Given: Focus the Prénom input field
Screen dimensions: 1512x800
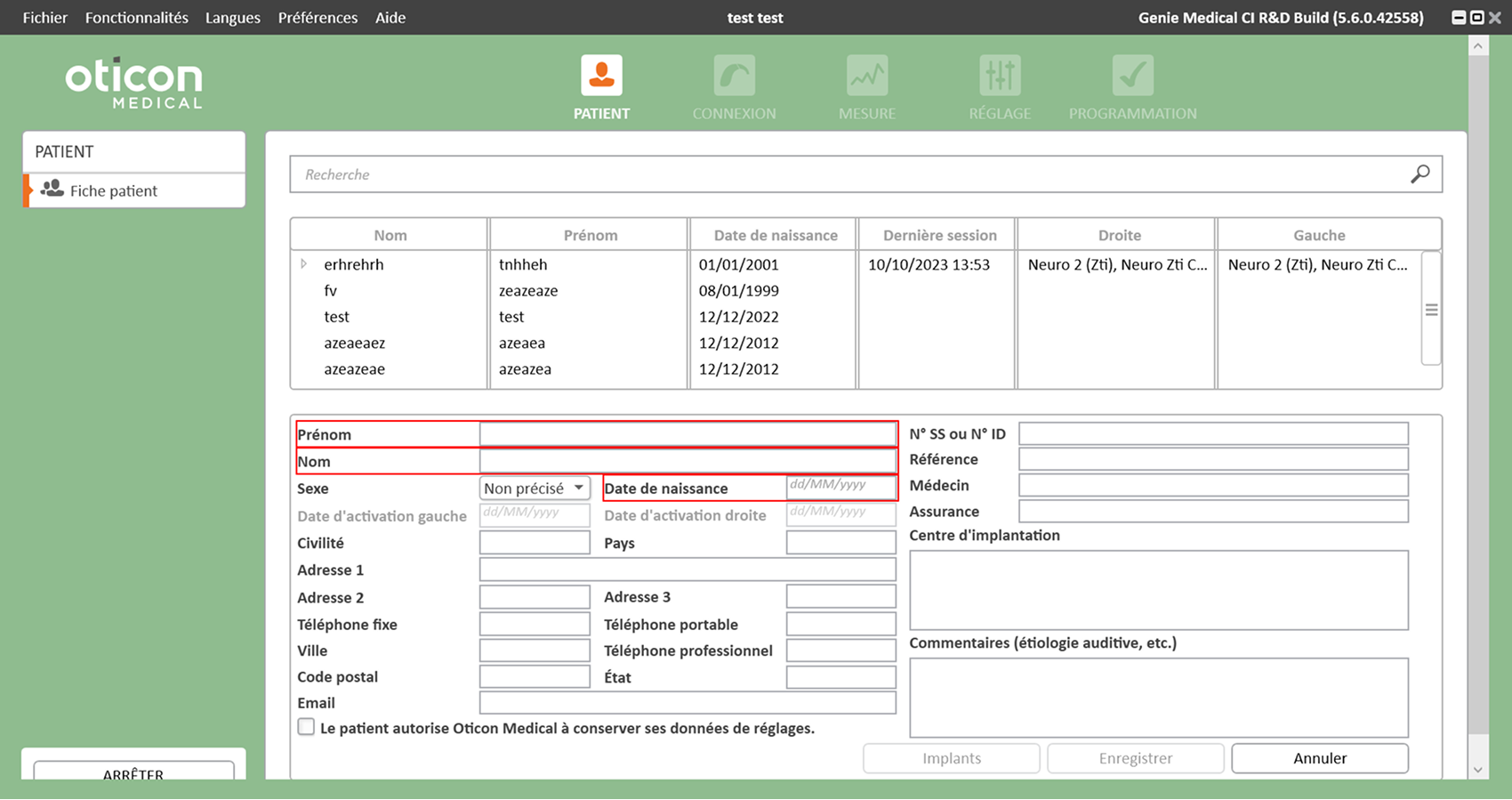Looking at the screenshot, I should pyautogui.click(x=688, y=434).
